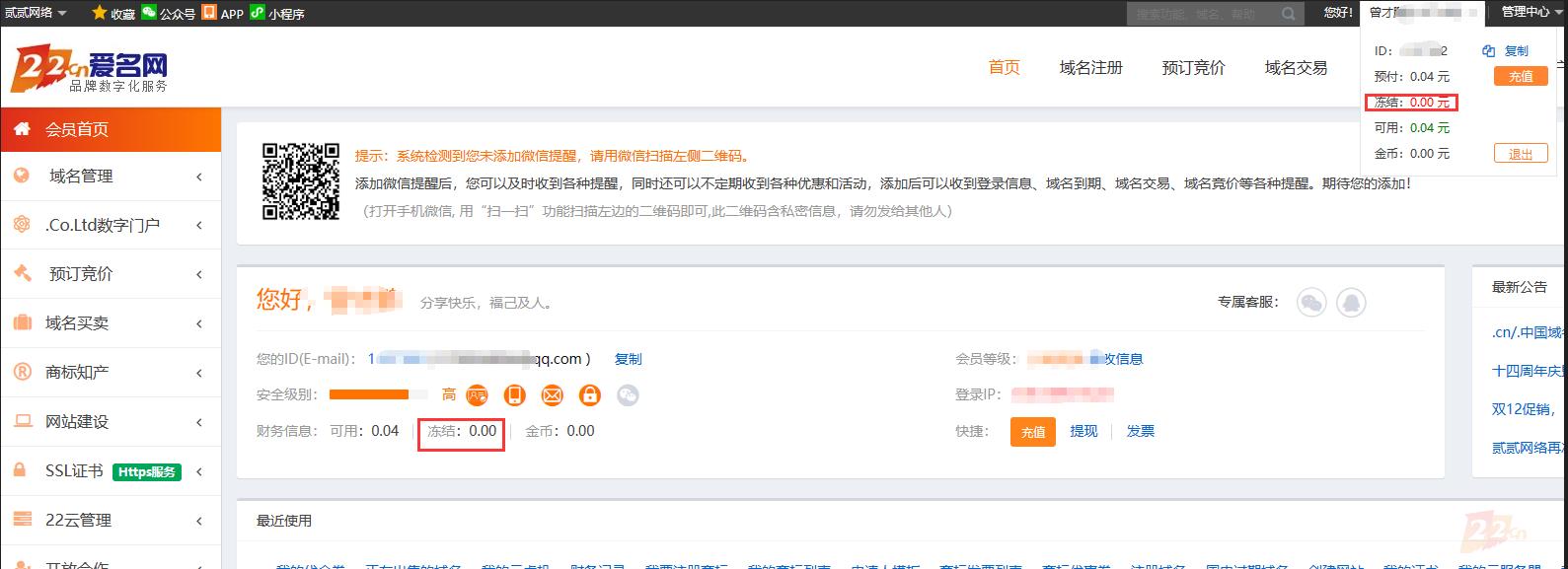1568x569 pixels.
Task: Click 预付: 0.04 元 in popup
Action: (1412, 76)
